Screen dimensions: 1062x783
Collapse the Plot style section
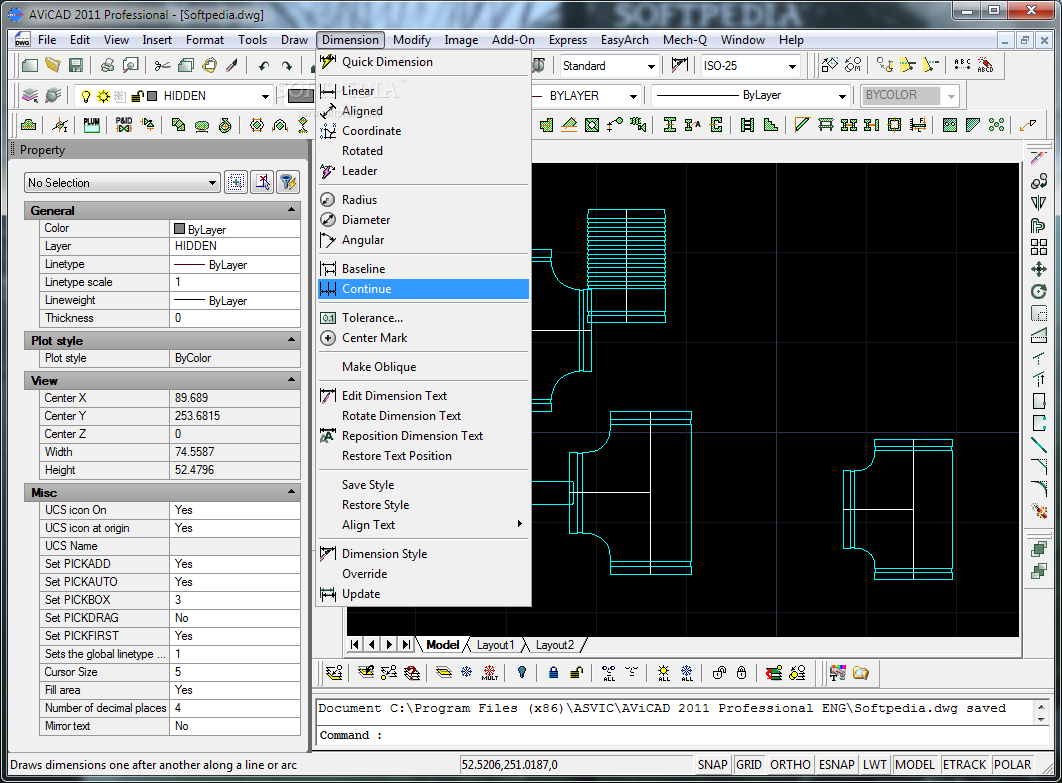[x=292, y=339]
